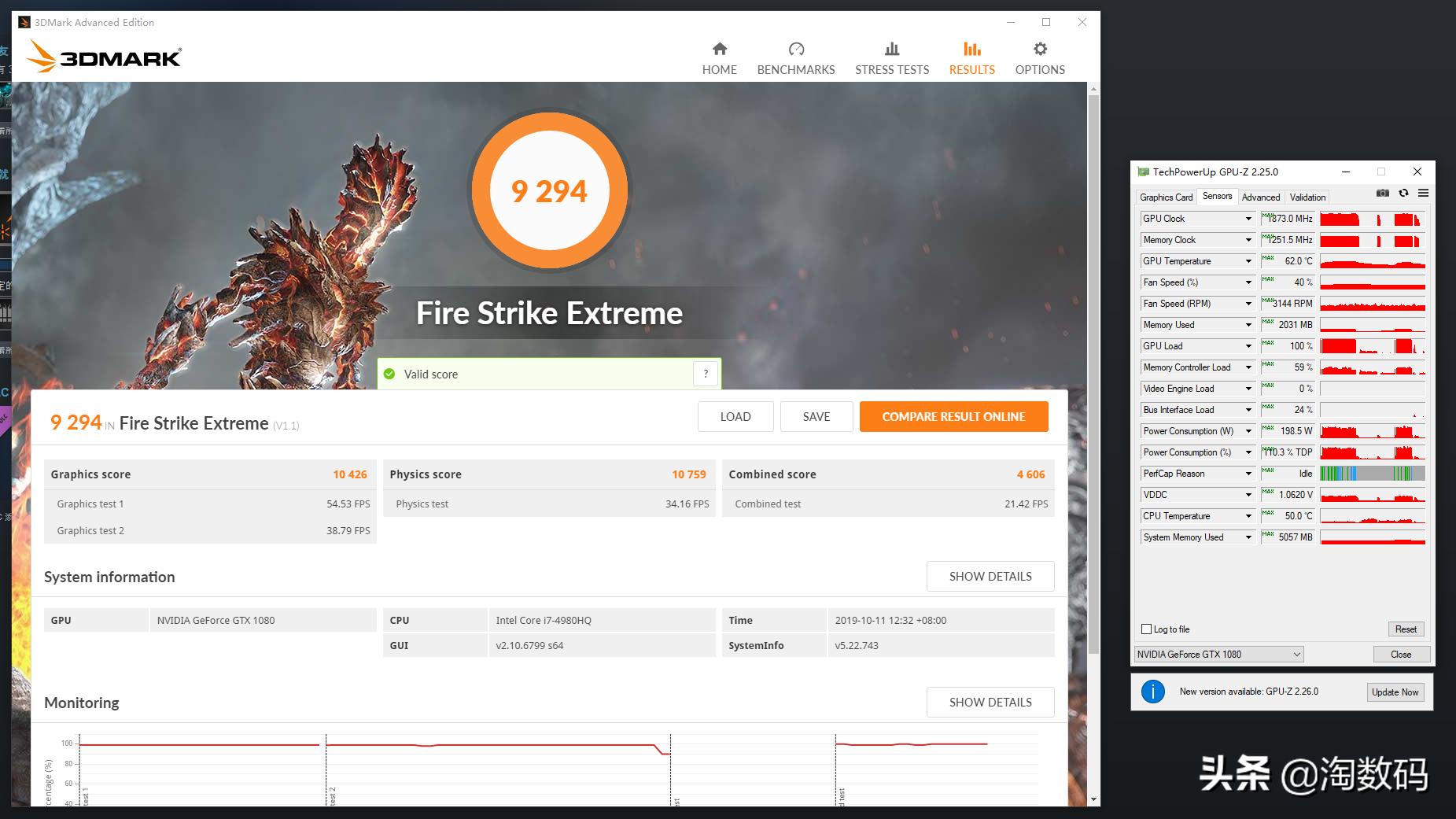Click the Home icon in 3DMark
The width and height of the screenshot is (1456, 819).
[719, 49]
